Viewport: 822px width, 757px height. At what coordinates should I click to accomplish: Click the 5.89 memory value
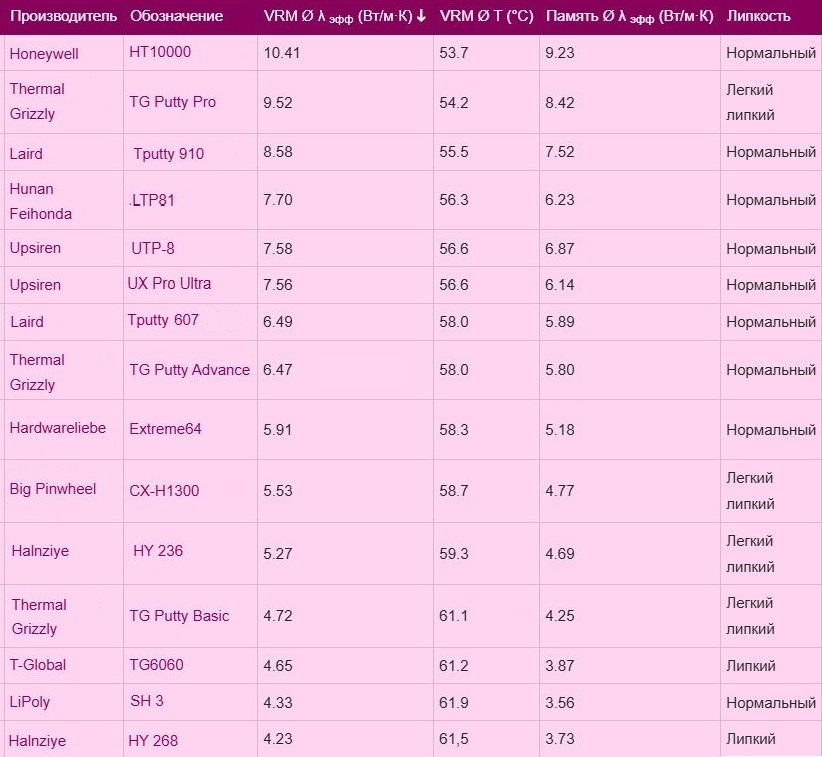(560, 322)
